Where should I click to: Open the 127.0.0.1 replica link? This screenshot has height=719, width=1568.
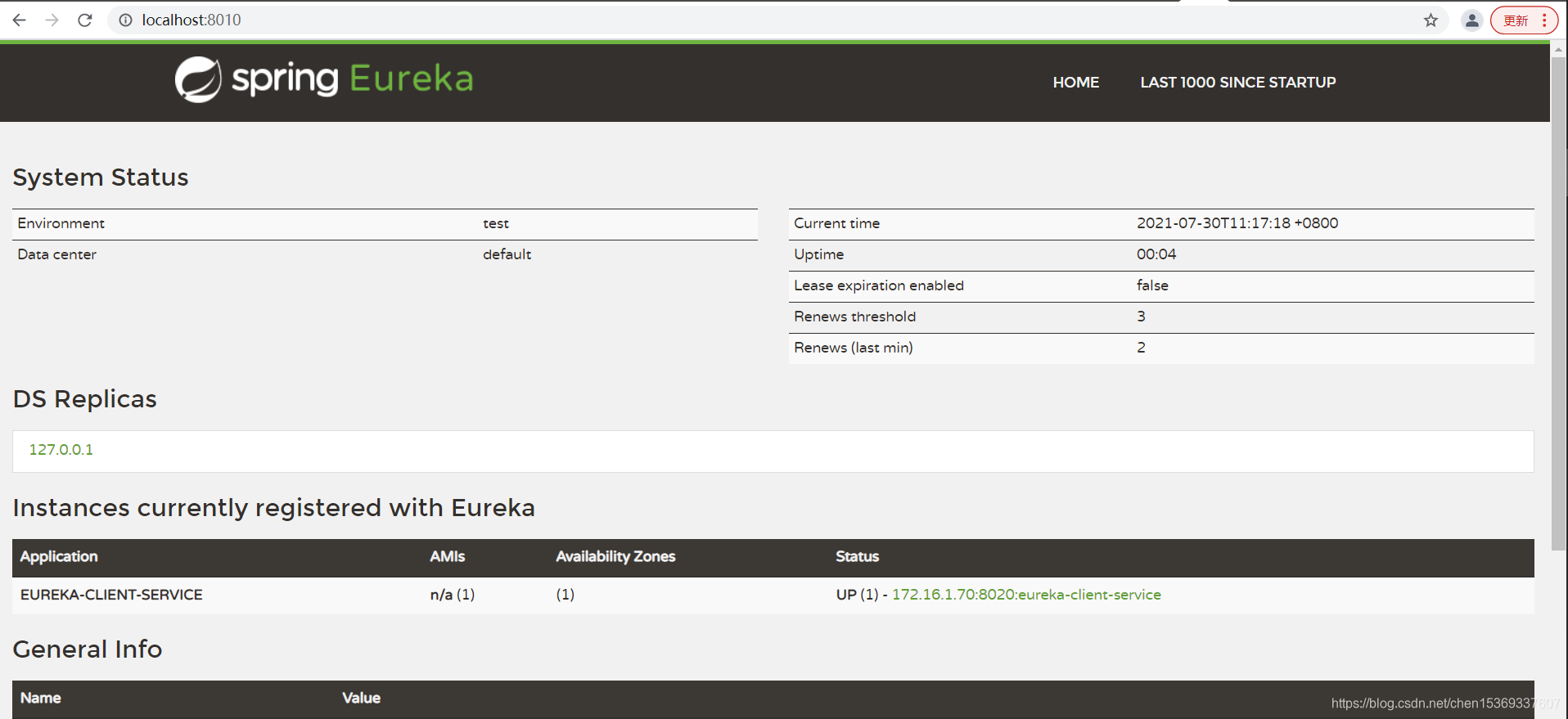(61, 449)
